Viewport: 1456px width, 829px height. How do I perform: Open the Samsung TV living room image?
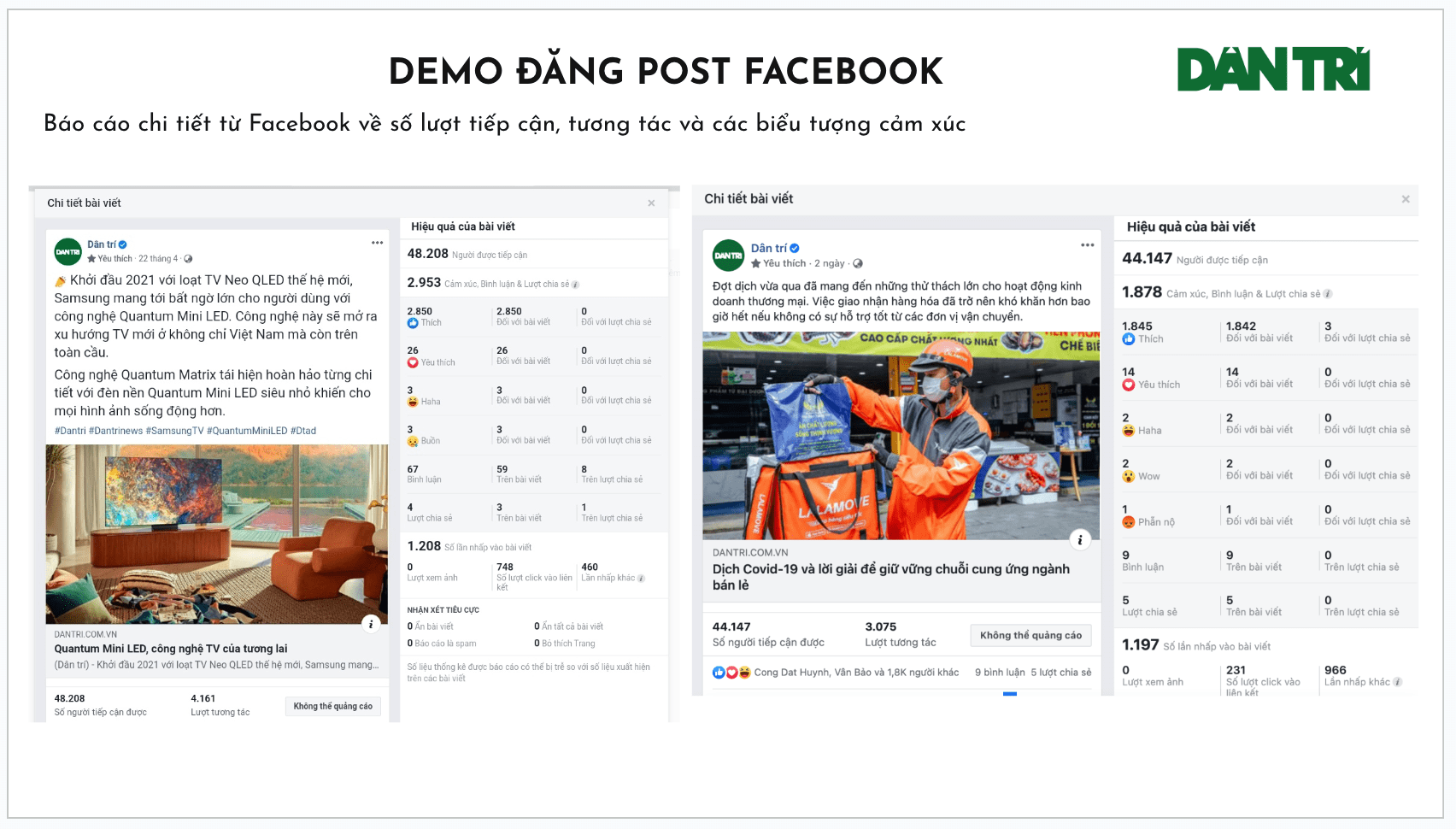point(217,534)
